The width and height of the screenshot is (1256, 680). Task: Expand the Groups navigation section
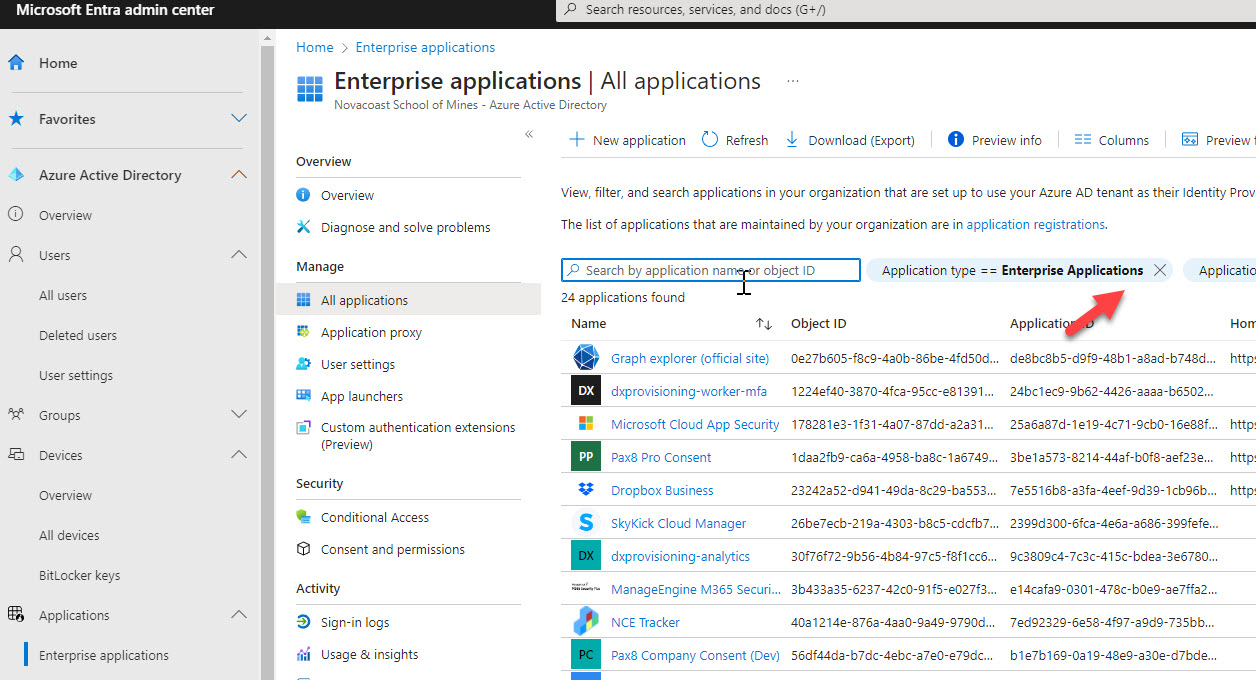pos(239,415)
